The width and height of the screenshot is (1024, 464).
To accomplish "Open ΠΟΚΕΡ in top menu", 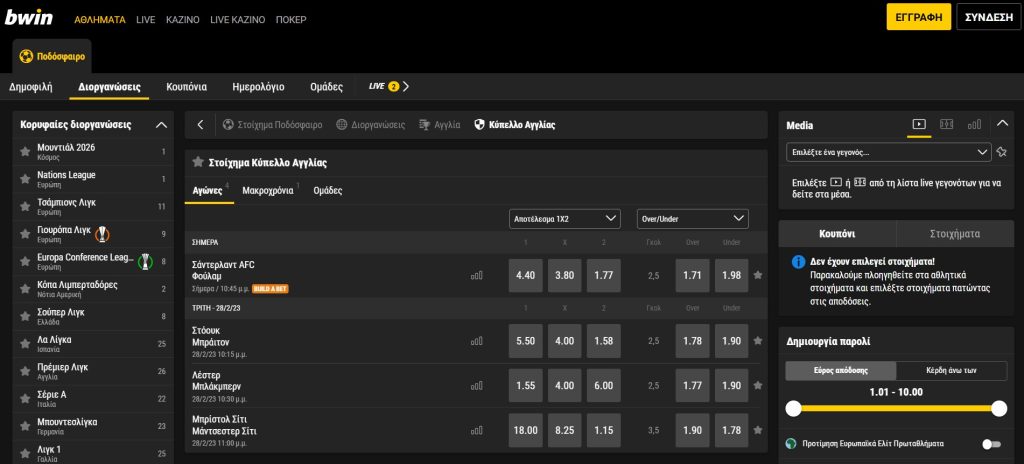I will [x=291, y=20].
